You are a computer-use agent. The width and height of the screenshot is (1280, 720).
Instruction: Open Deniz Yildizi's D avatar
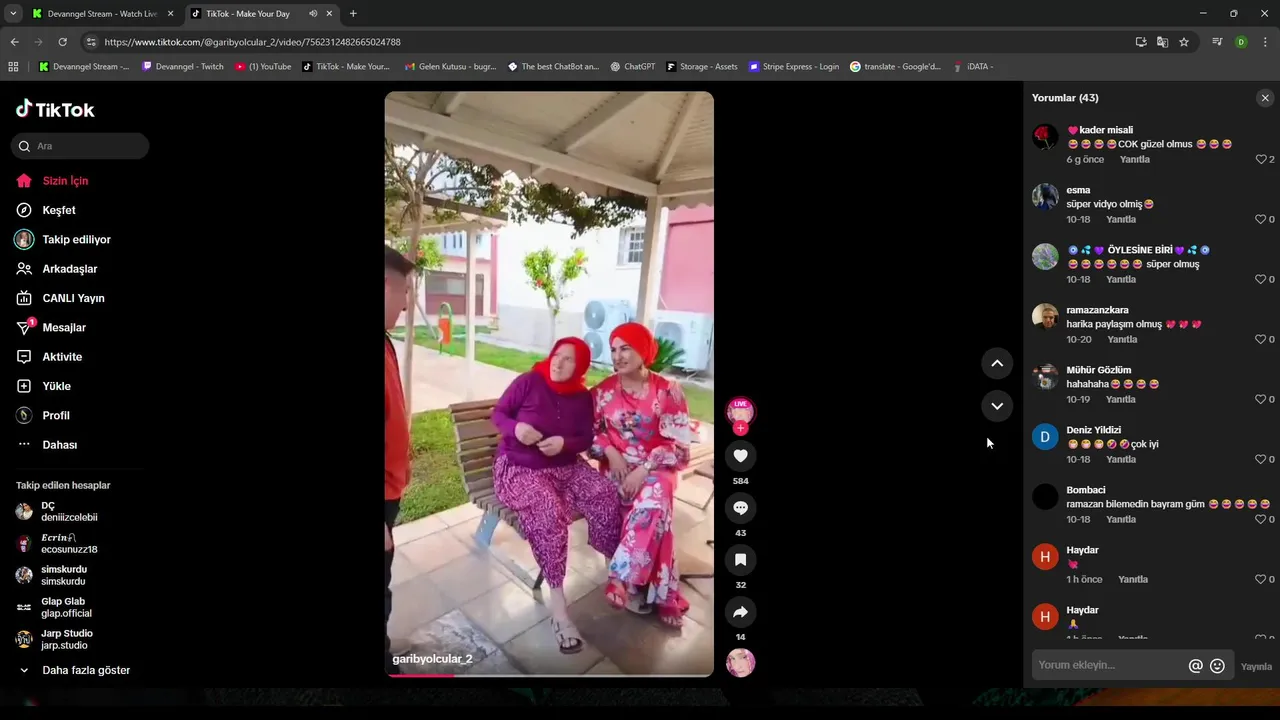(x=1045, y=437)
